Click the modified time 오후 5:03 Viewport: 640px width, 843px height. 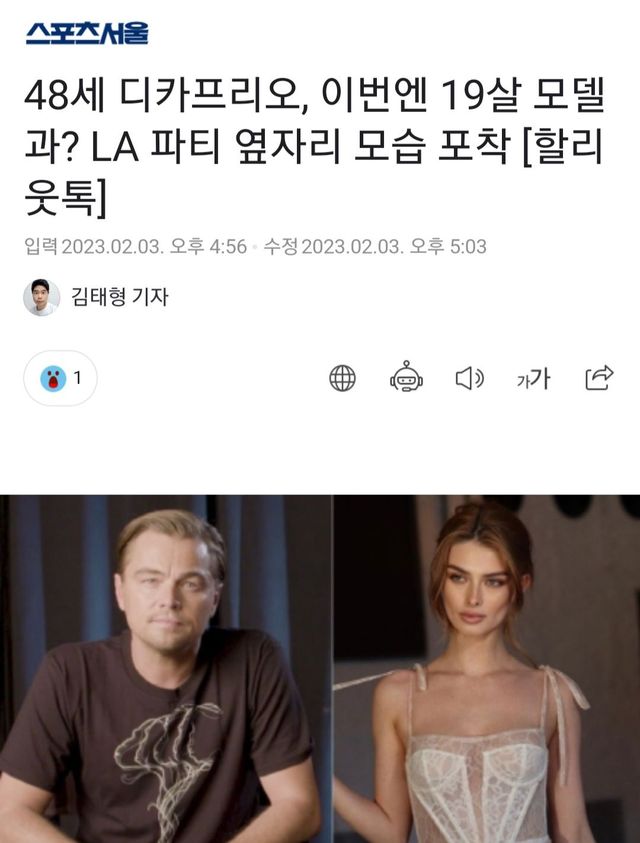tap(448, 247)
